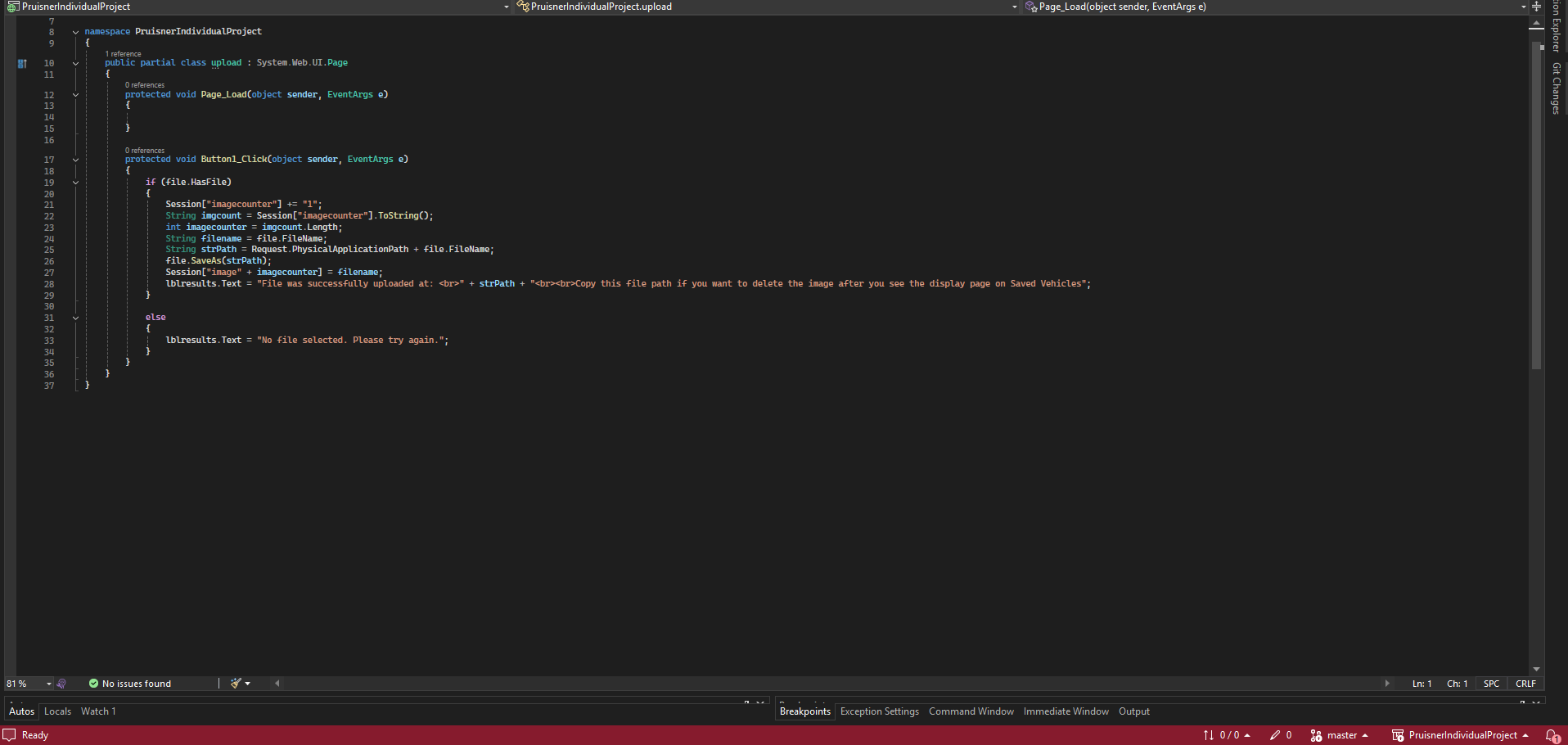This screenshot has width=1568, height=745.
Task: Switch to the Output tab
Action: [x=1134, y=711]
